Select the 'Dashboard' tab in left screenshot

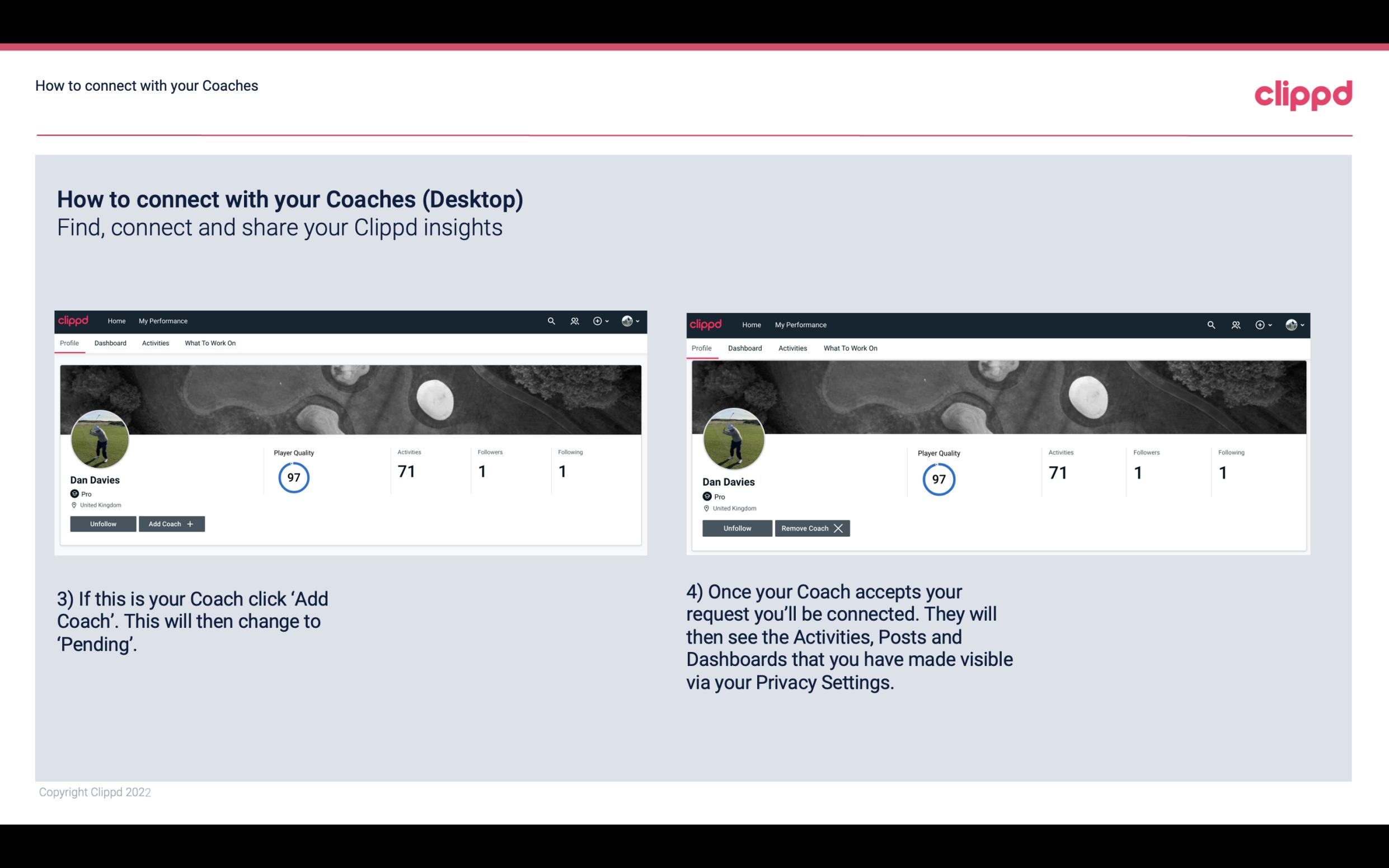pos(110,342)
